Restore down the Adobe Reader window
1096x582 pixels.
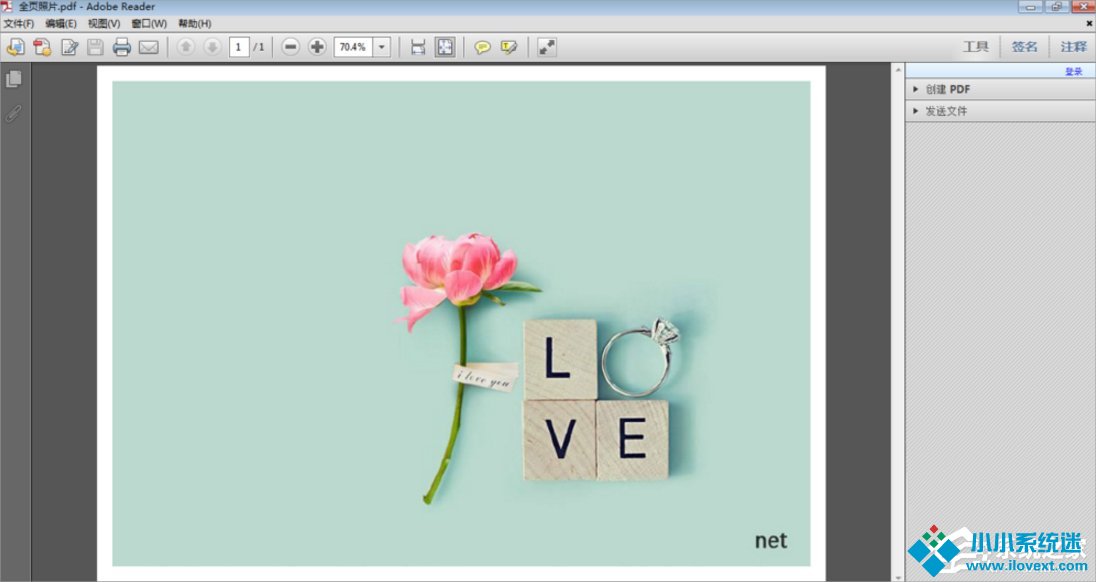click(x=1056, y=7)
